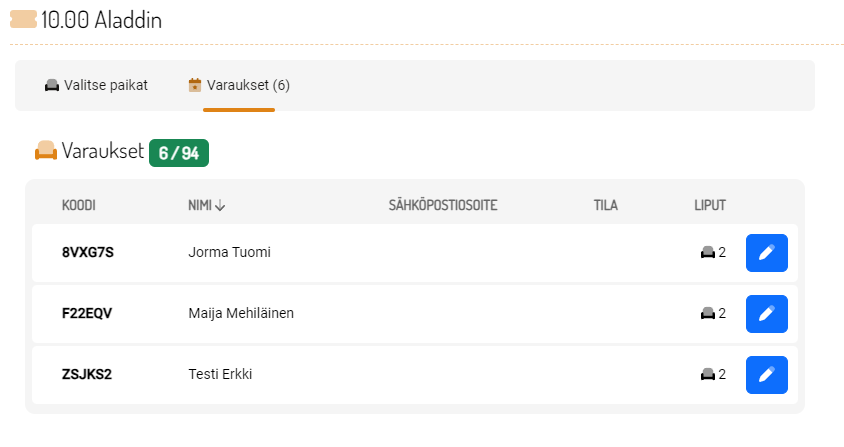
Task: Edit Testi Erkki's reservation with pencil button
Action: point(766,375)
